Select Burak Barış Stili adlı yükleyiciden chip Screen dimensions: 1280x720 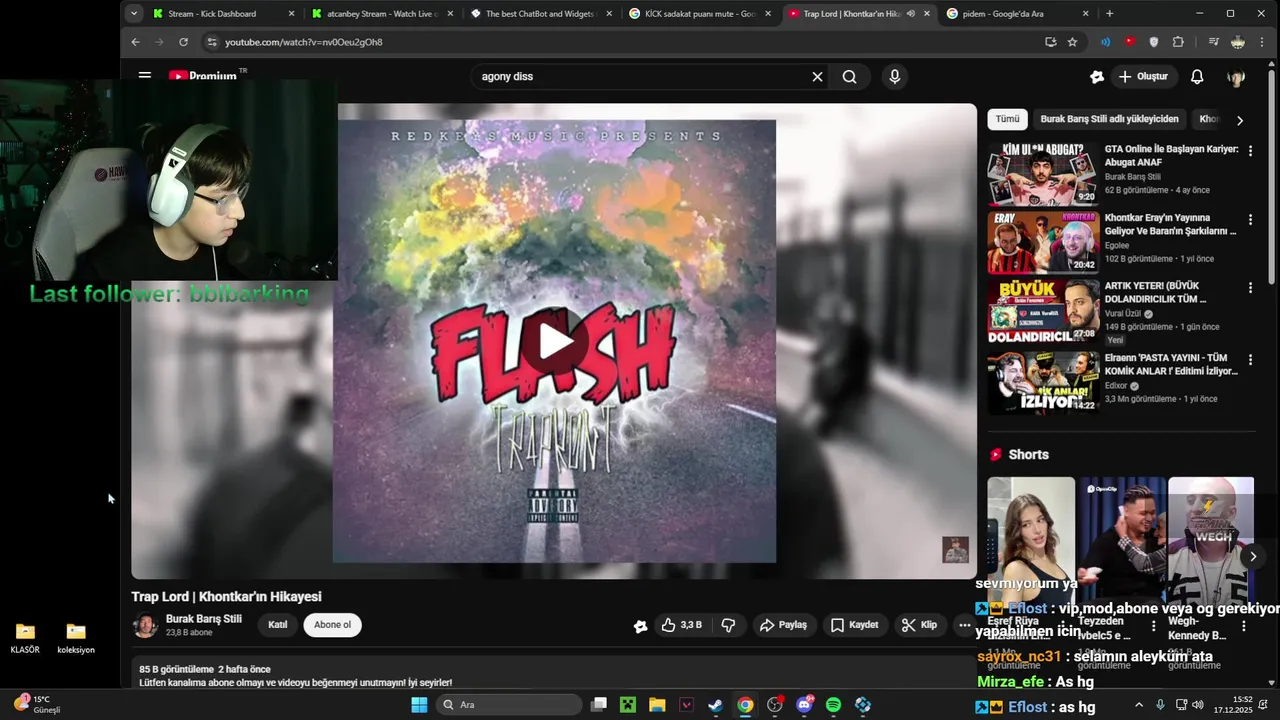tap(1109, 119)
